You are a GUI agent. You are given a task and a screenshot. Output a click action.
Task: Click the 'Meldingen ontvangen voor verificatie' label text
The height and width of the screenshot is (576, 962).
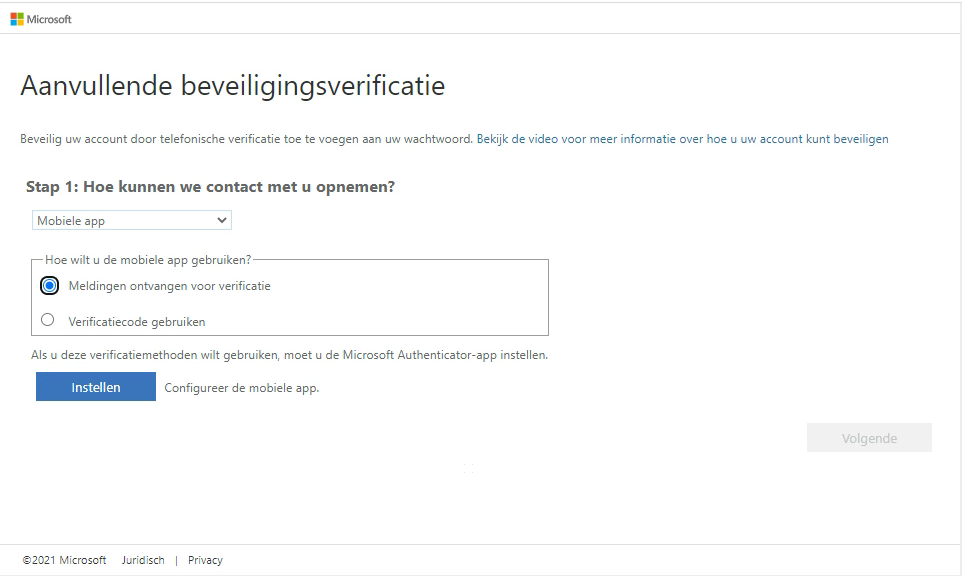pos(169,286)
